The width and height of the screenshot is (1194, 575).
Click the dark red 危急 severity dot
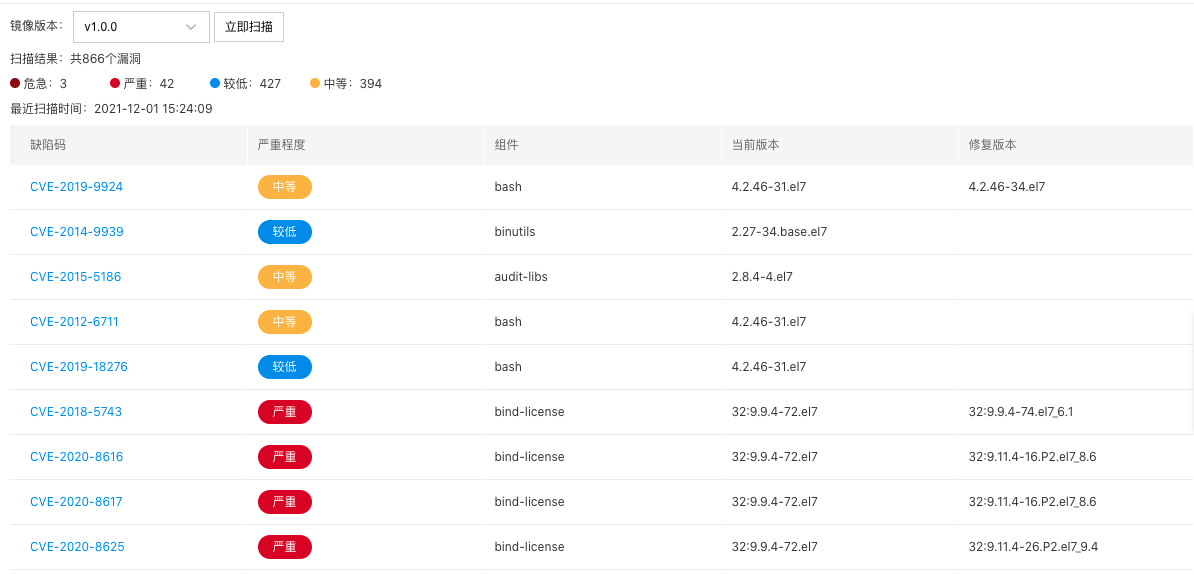coord(15,83)
